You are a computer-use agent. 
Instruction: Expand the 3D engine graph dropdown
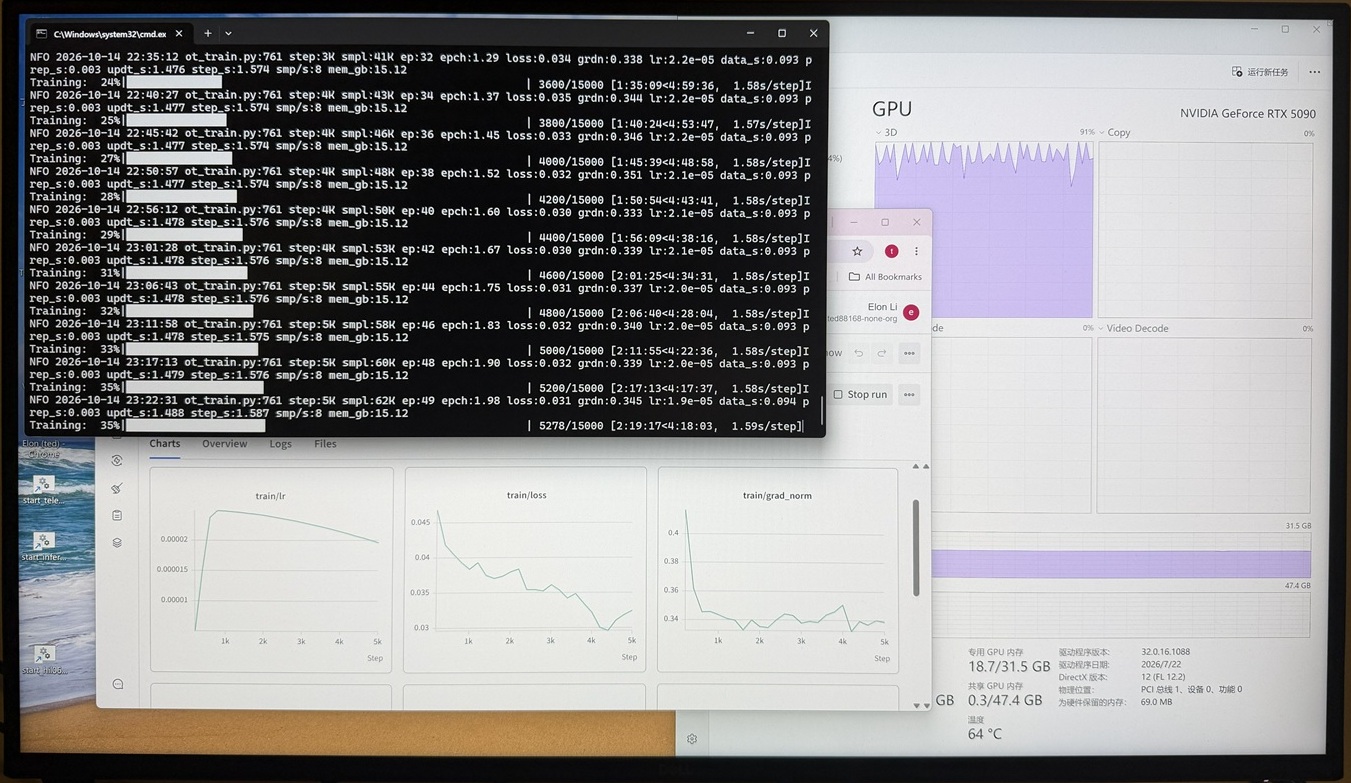point(880,132)
